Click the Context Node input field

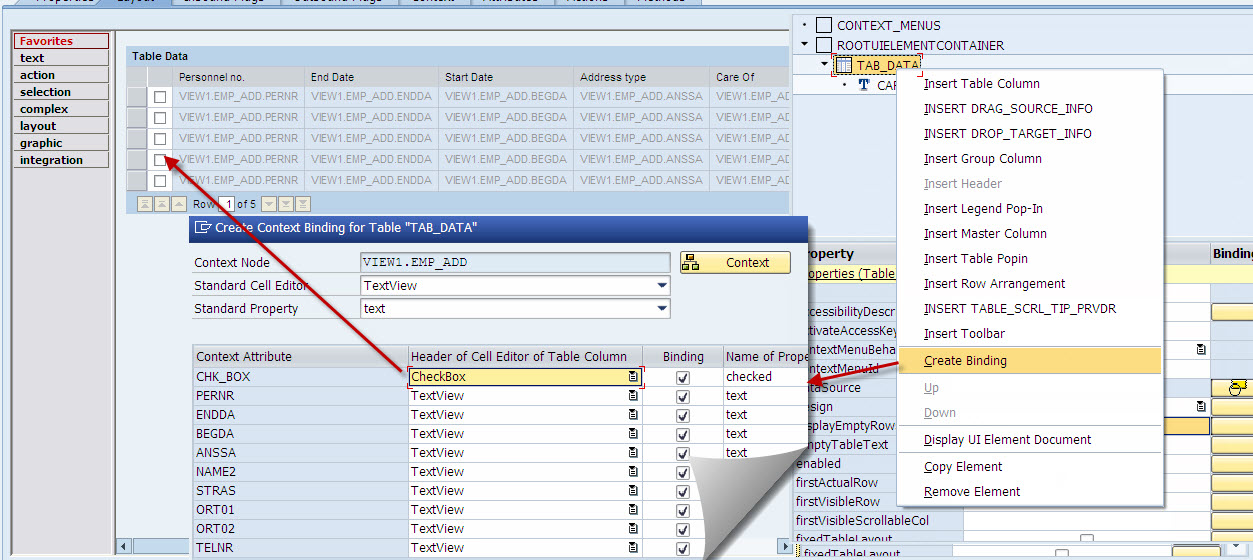point(515,263)
